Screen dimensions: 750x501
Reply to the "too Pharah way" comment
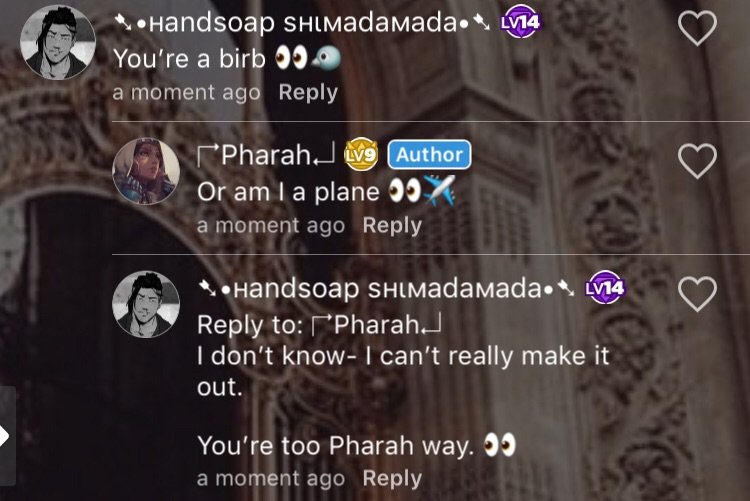pyautogui.click(x=392, y=478)
